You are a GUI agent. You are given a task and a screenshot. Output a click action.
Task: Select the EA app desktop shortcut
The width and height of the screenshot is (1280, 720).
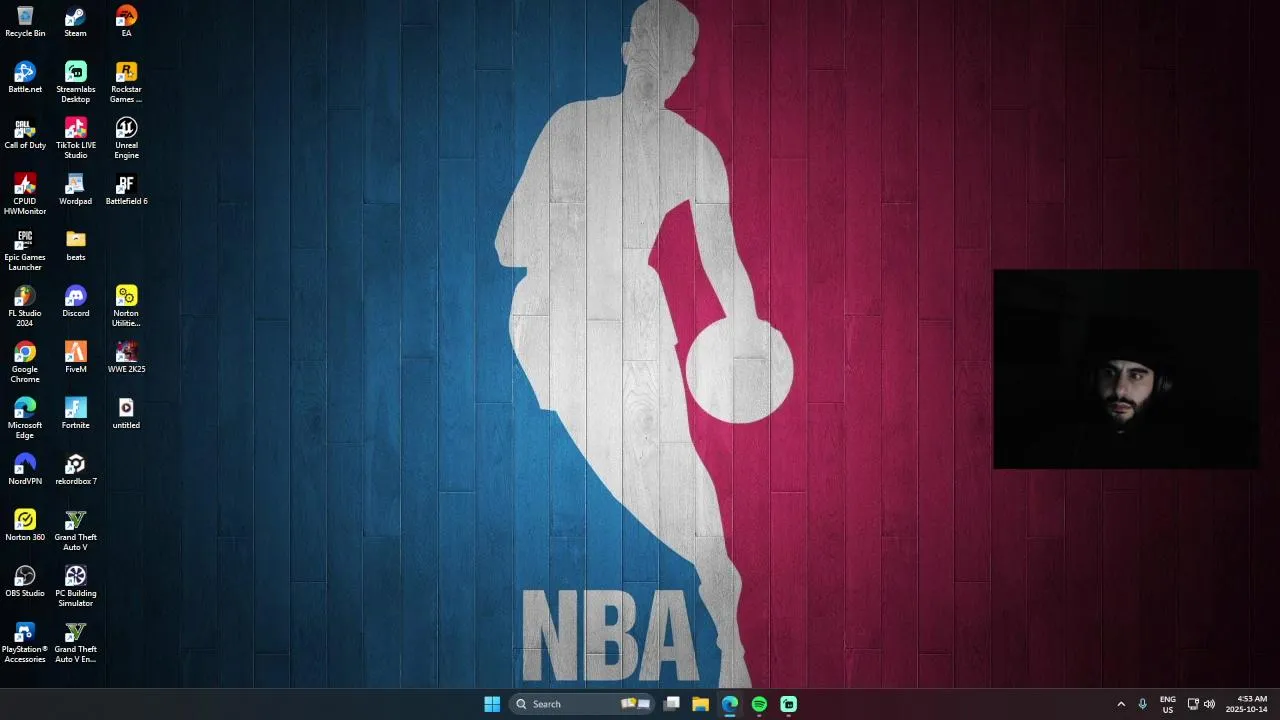click(126, 22)
